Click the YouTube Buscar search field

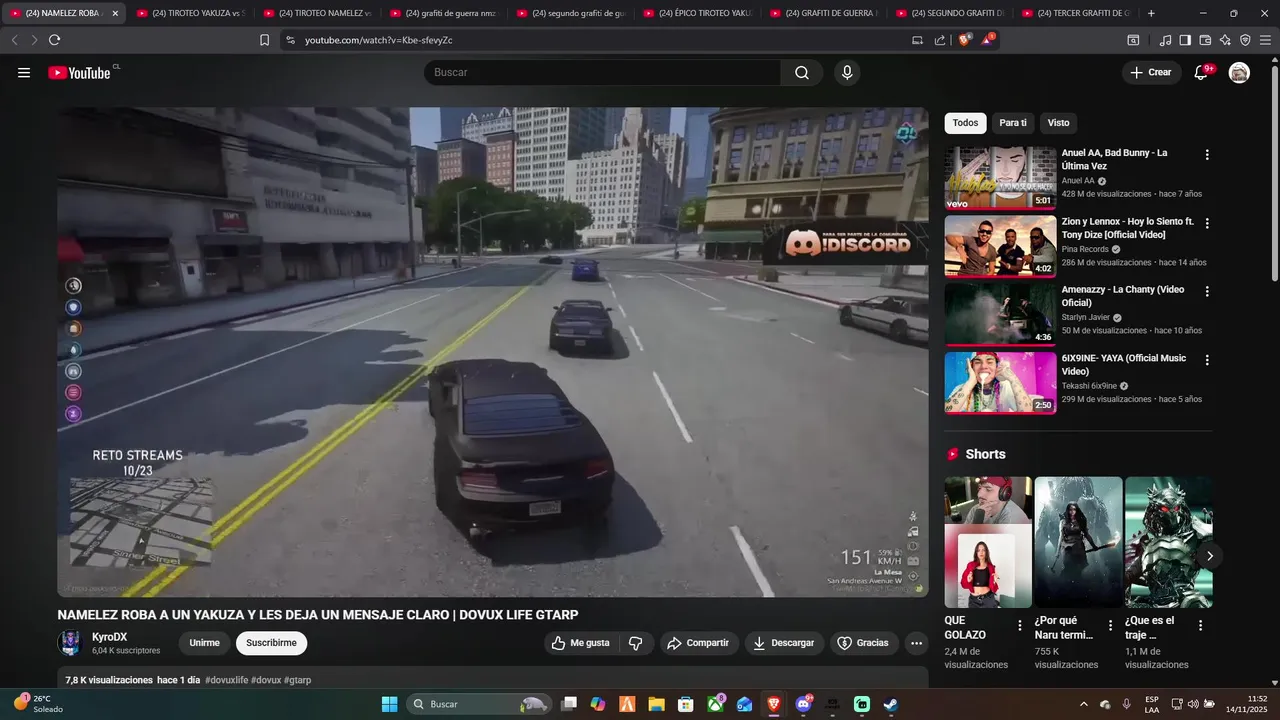(603, 73)
